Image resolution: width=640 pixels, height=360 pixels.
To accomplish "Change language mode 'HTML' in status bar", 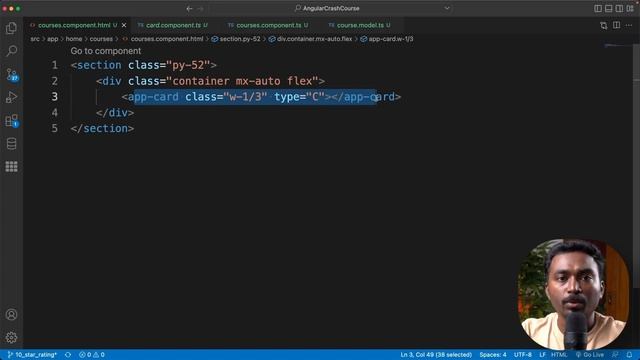I will click(559, 355).
